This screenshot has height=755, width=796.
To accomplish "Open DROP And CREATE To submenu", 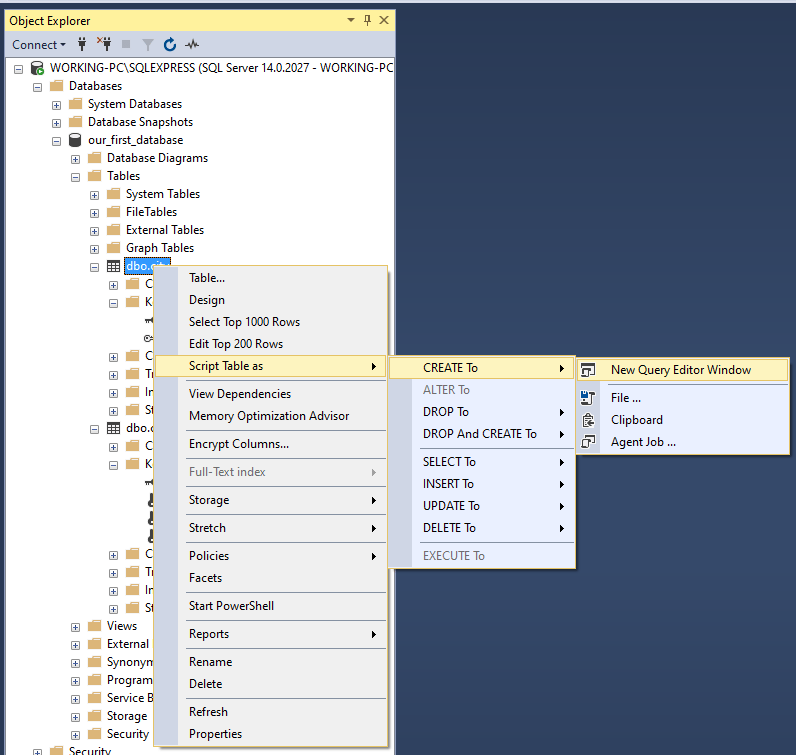I will coord(482,434).
